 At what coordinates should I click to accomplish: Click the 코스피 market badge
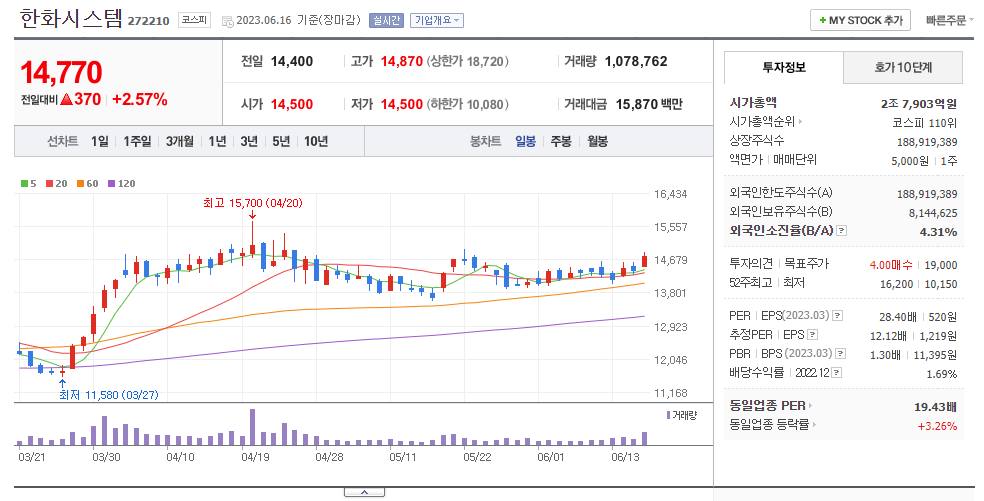click(x=195, y=20)
